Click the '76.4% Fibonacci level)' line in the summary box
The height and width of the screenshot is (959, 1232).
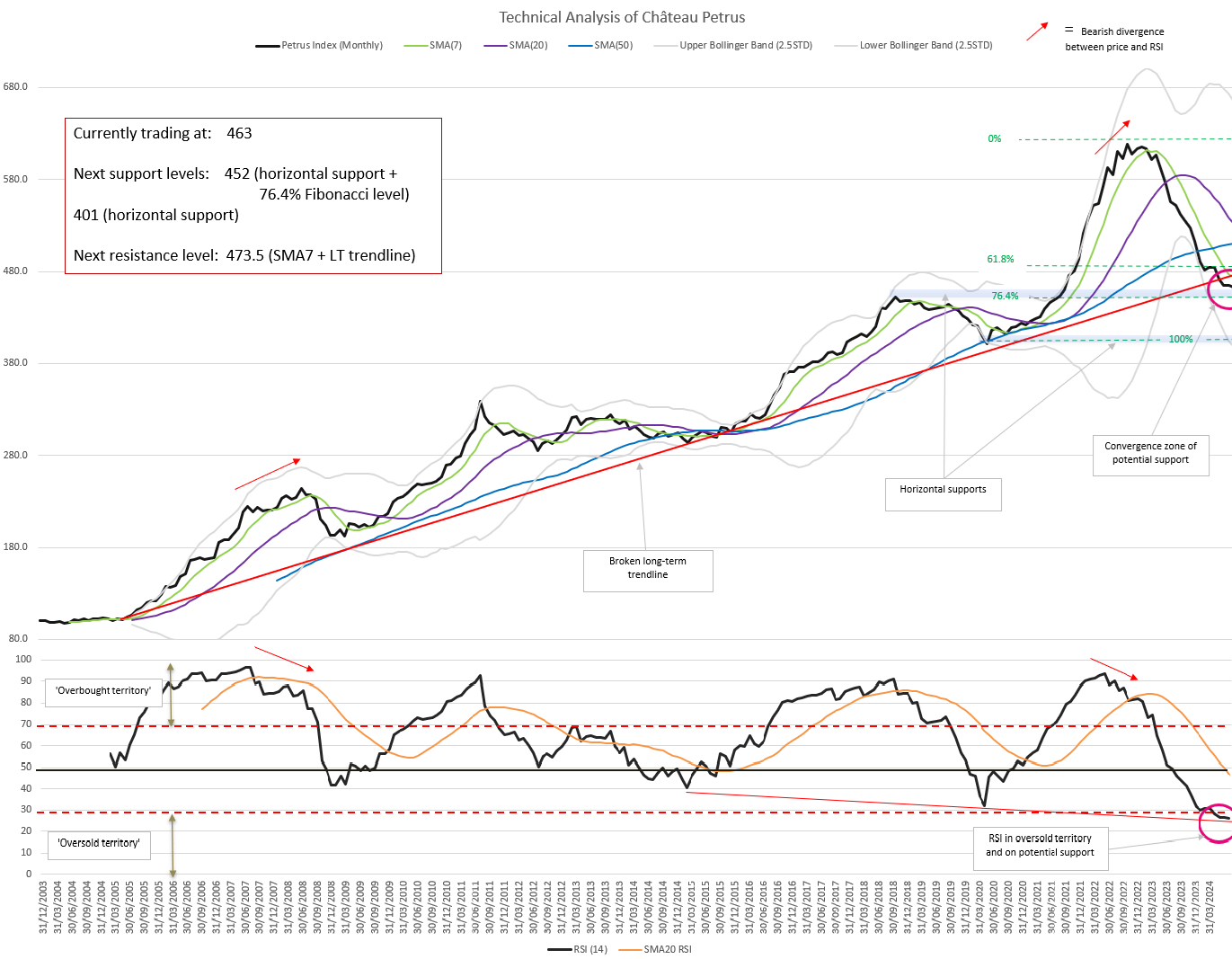(x=334, y=194)
